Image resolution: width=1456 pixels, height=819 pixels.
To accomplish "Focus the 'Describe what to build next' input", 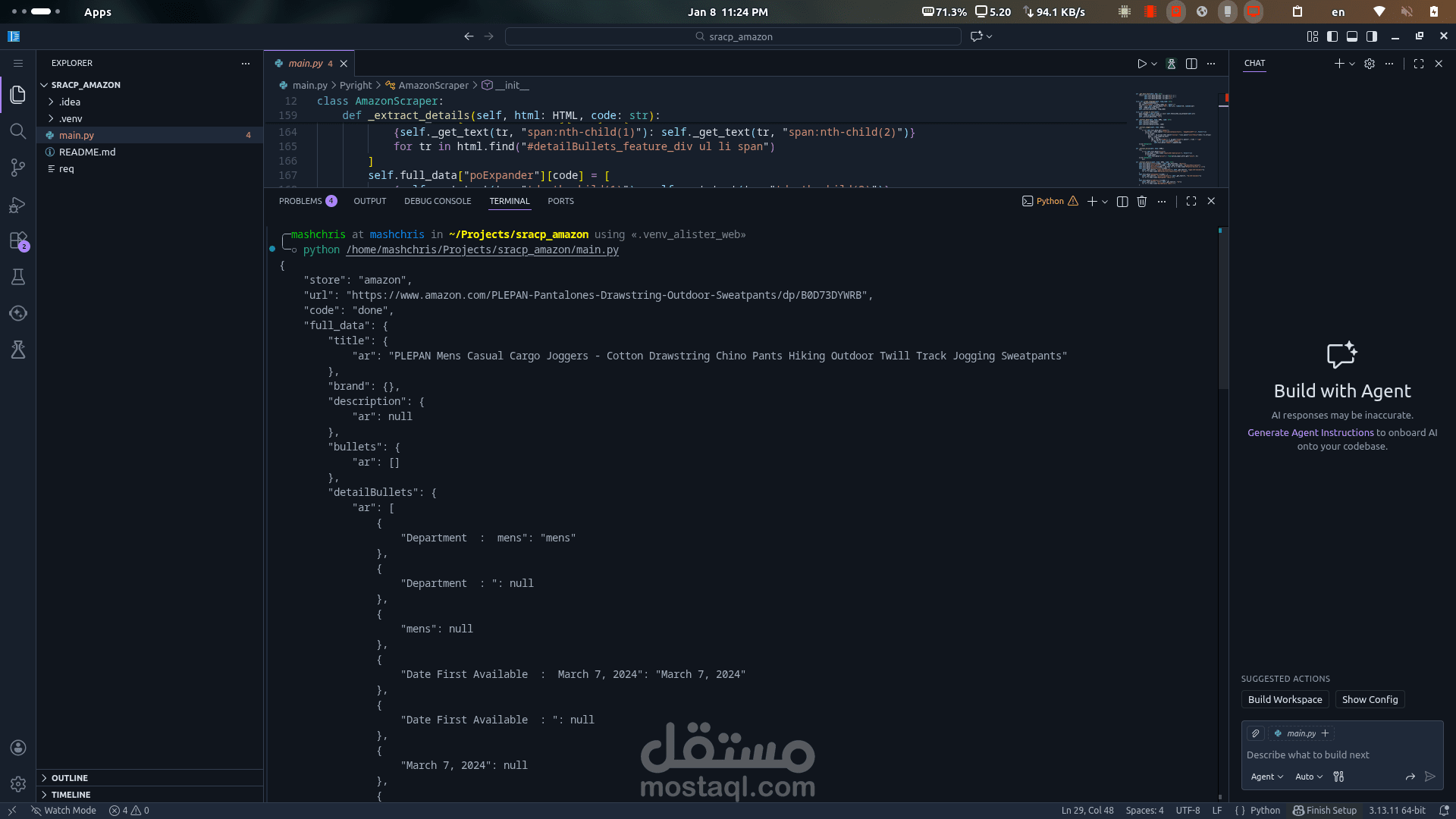I will coord(1341,755).
